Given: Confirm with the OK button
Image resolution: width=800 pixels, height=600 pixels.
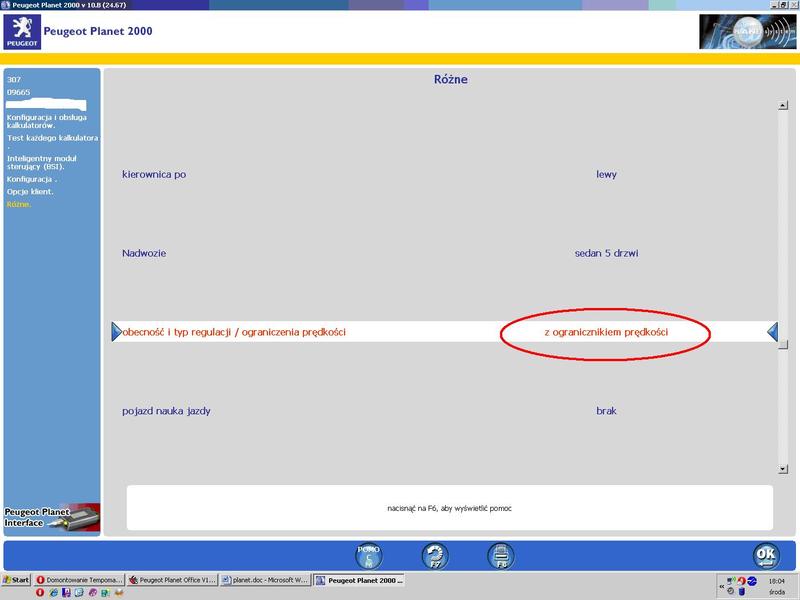Looking at the screenshot, I should (766, 555).
